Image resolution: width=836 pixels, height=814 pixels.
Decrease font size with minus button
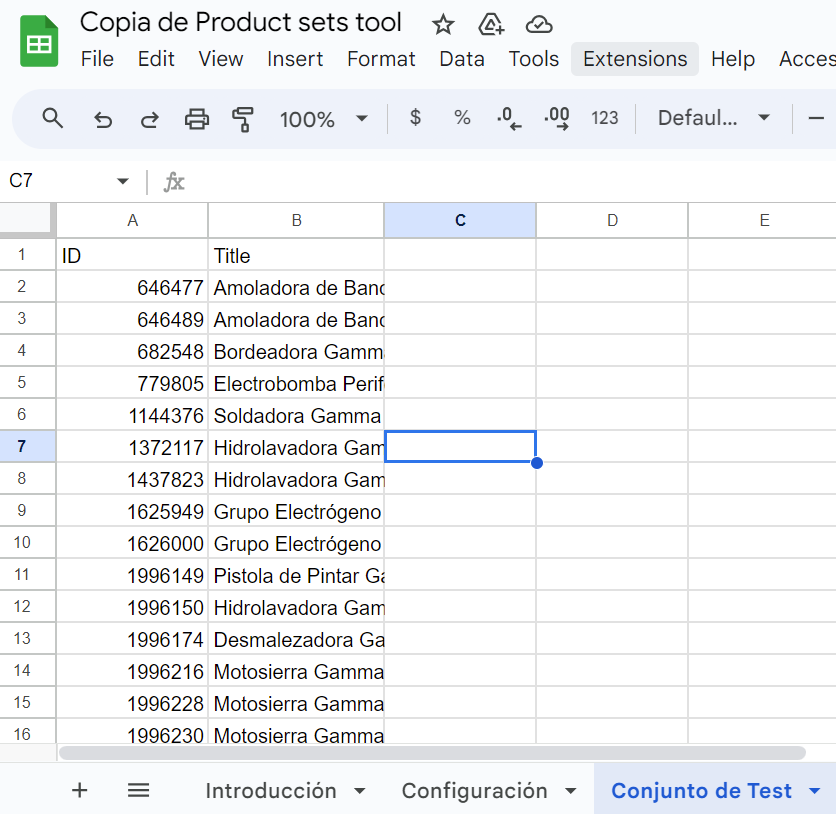point(816,118)
